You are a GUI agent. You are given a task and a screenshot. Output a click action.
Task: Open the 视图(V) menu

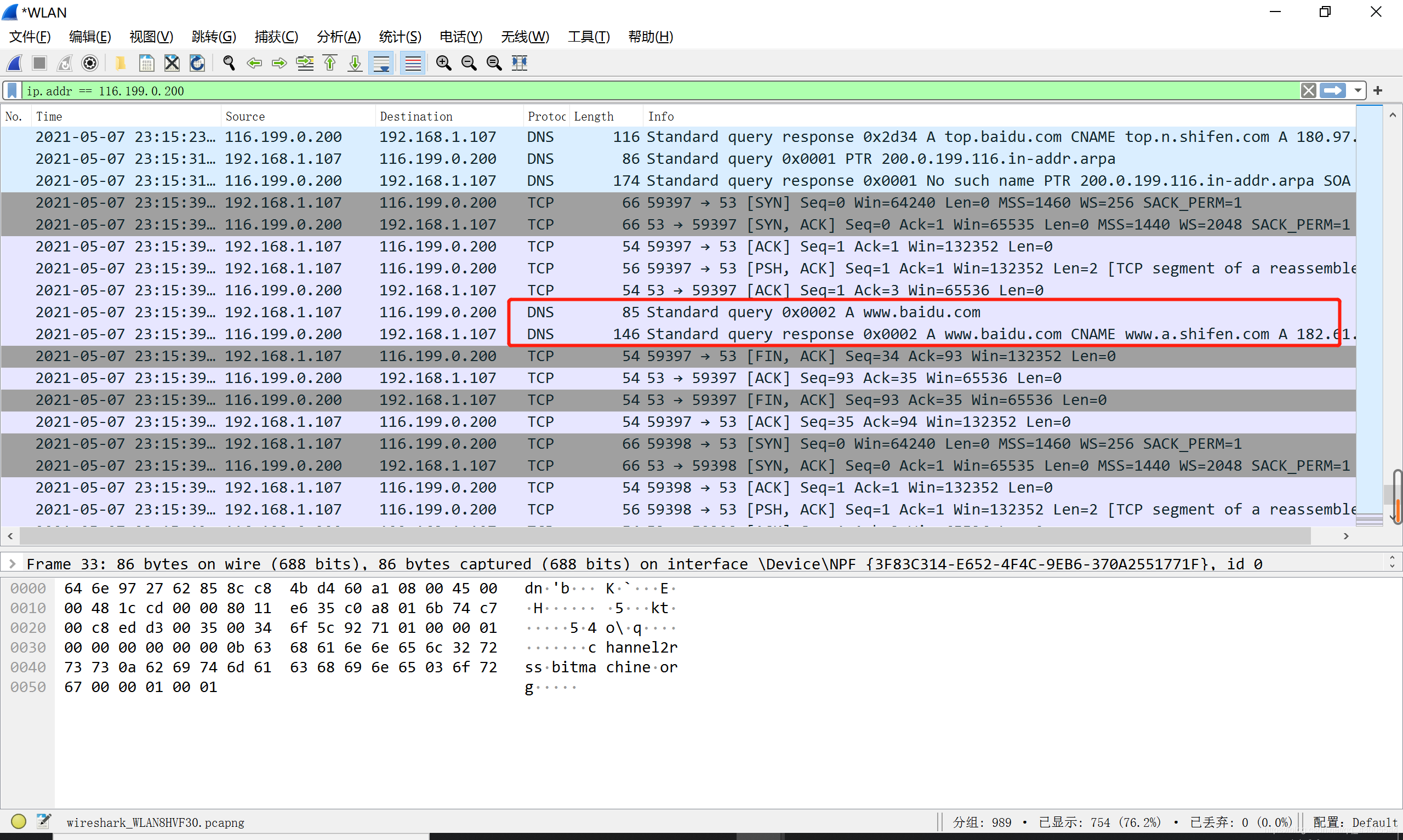[x=151, y=37]
